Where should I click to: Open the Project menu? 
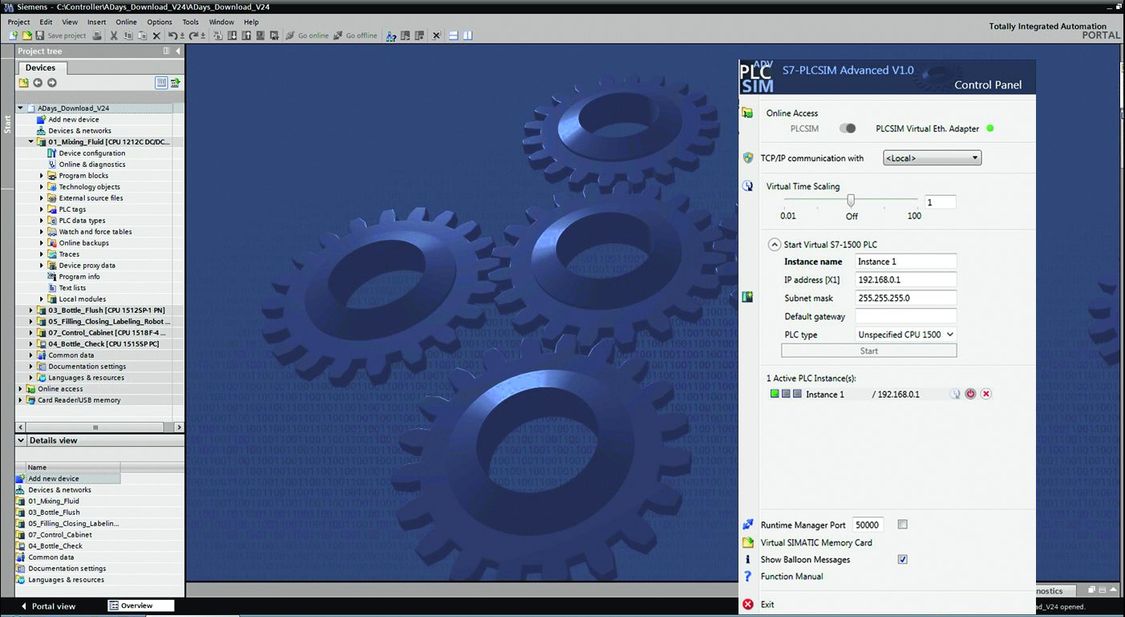(x=19, y=22)
